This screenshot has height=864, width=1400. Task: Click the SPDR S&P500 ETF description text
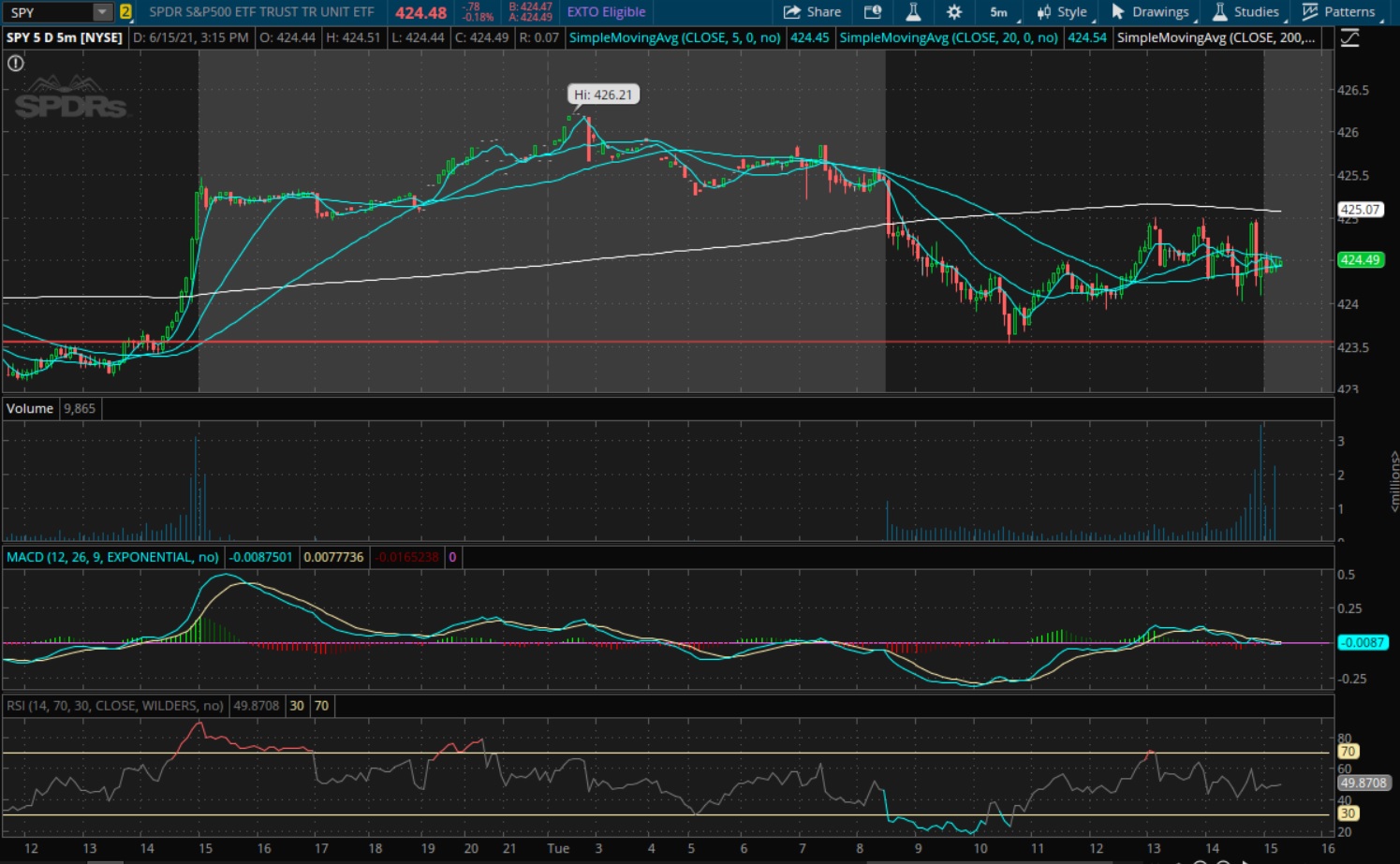click(261, 12)
